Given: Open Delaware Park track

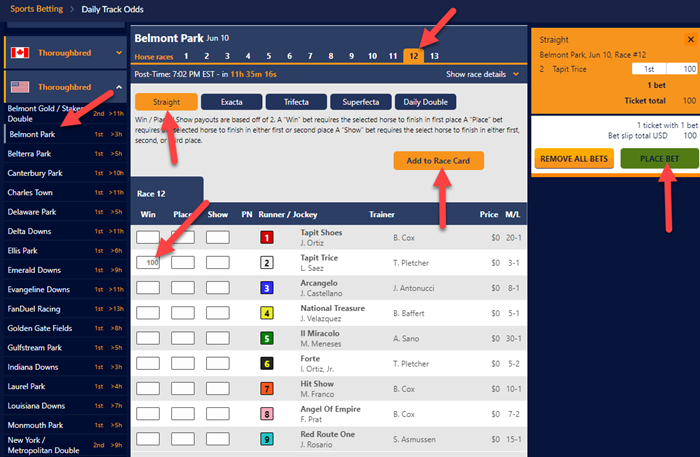Looking at the screenshot, I should click(65, 212).
